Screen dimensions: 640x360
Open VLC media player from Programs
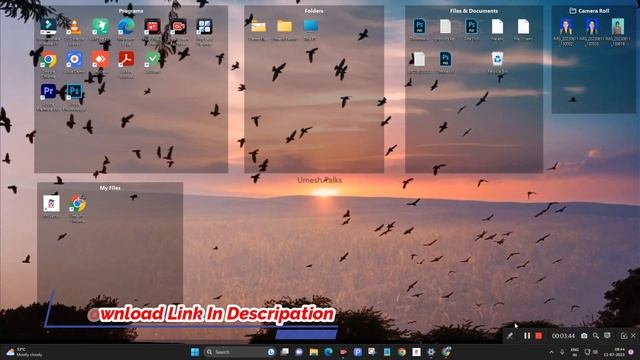click(74, 27)
